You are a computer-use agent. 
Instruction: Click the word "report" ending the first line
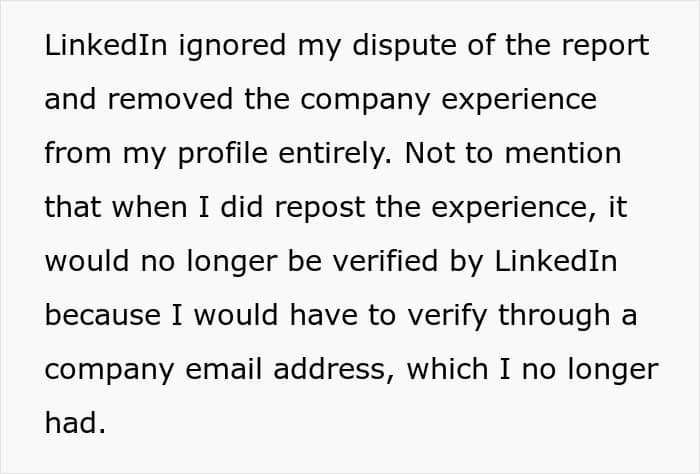point(605,47)
